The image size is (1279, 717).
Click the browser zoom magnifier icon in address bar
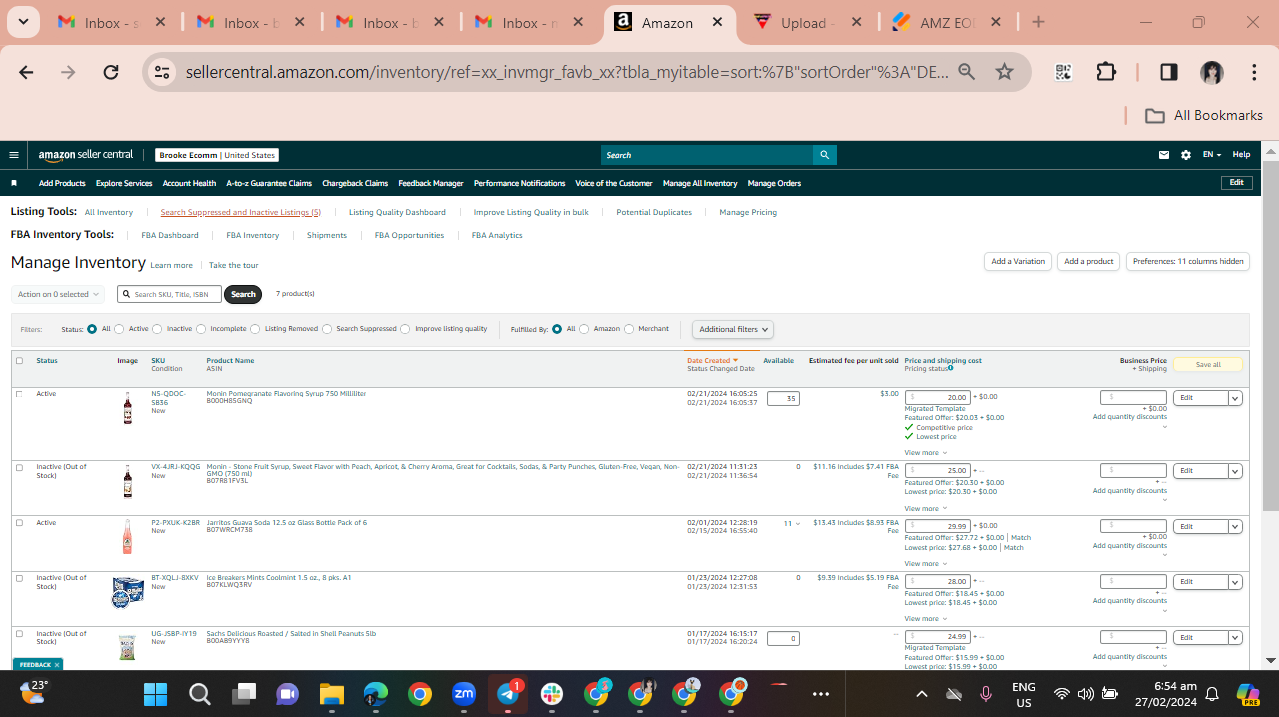966,72
